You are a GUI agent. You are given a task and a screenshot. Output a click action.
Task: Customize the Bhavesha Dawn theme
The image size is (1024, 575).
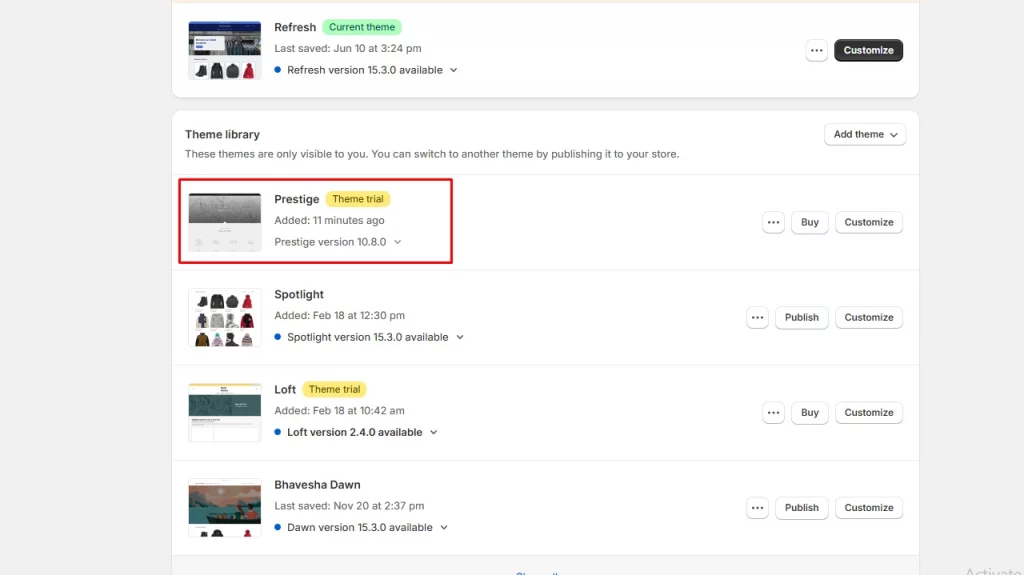869,508
